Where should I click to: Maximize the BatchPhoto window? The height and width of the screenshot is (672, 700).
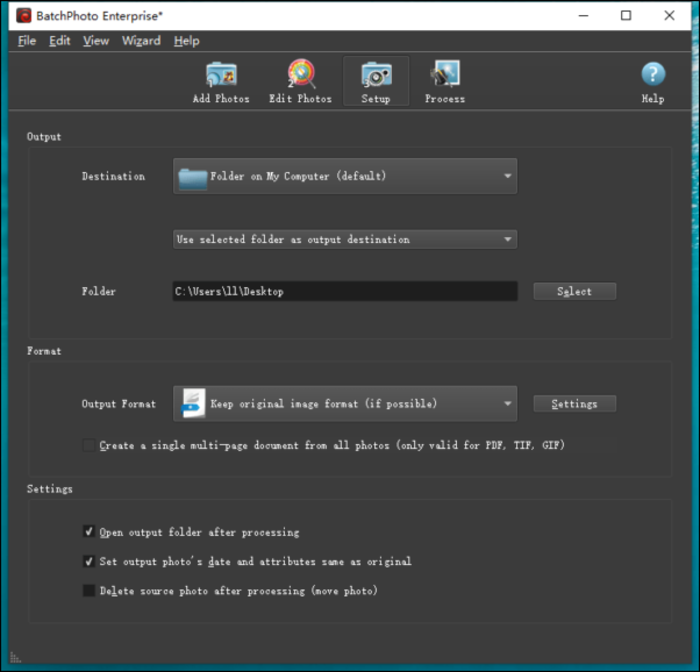point(626,16)
